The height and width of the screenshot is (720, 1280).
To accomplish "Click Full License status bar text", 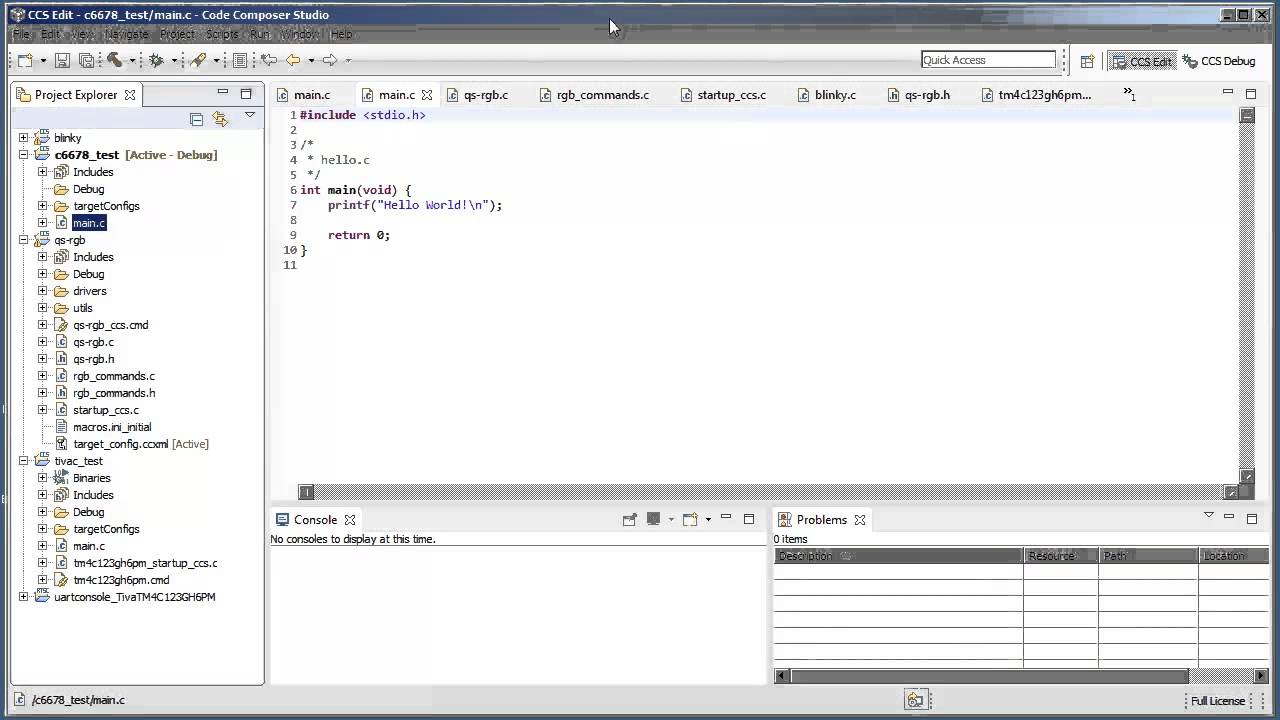I will coord(1217,701).
